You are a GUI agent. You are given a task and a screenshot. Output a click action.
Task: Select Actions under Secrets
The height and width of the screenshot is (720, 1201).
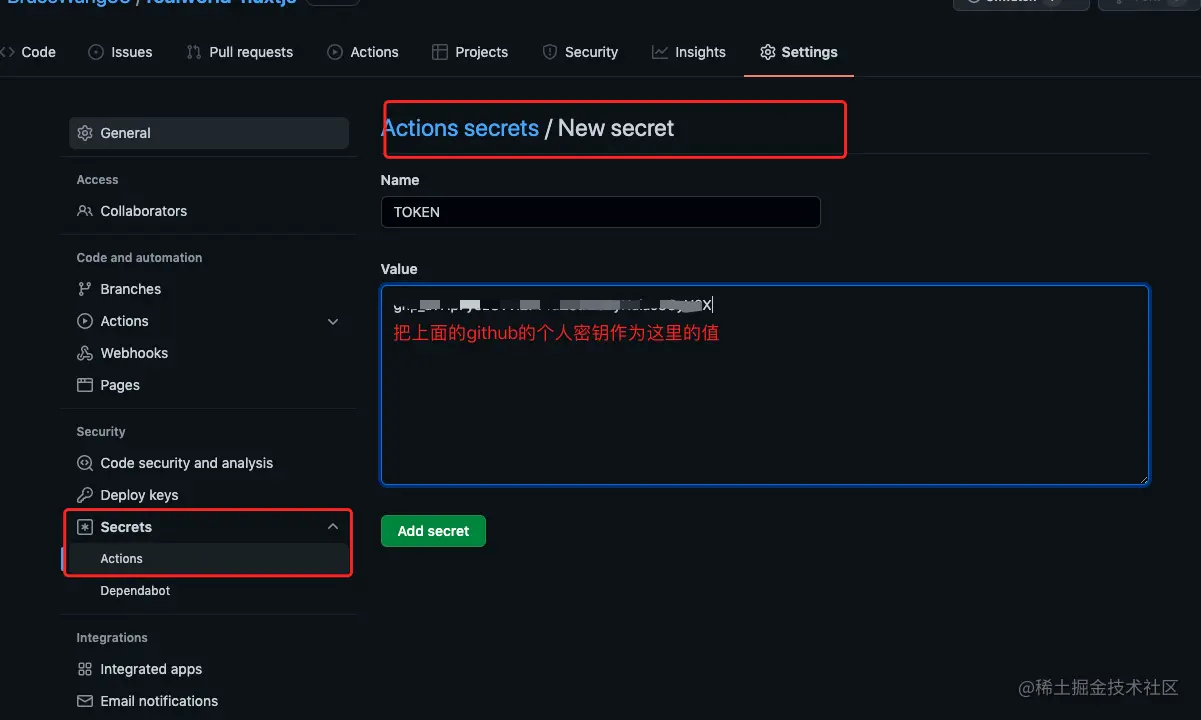209,559
